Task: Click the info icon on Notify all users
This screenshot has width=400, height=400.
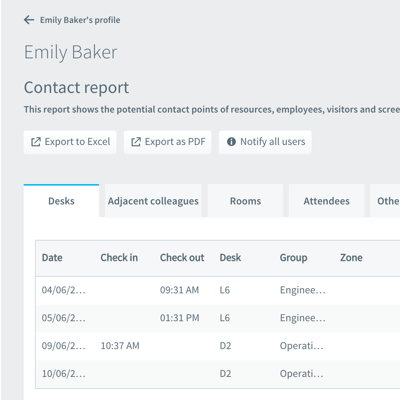Action: point(231,142)
